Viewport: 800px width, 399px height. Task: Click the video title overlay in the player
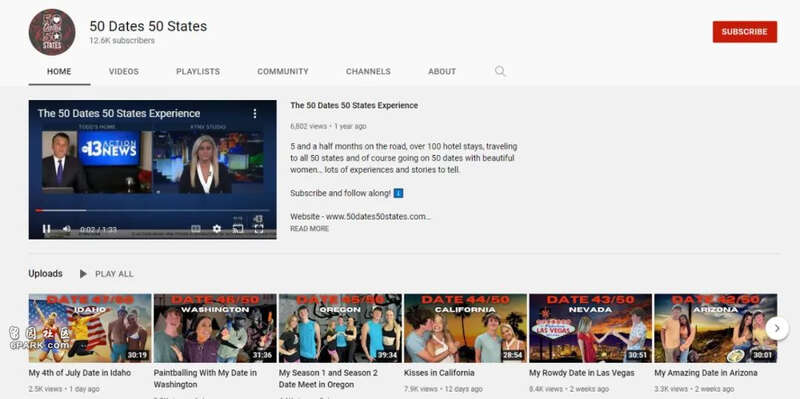[119, 113]
